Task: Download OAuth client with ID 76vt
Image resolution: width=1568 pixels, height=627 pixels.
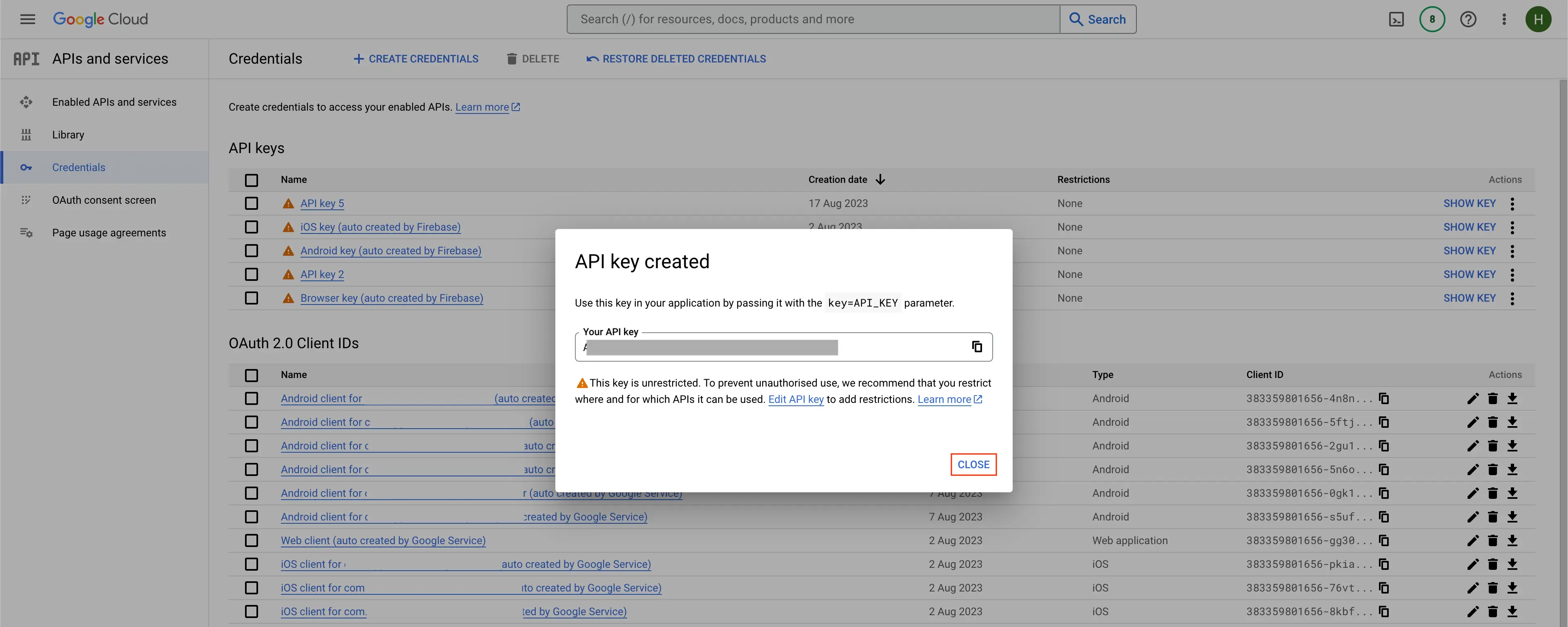Action: coord(1512,588)
